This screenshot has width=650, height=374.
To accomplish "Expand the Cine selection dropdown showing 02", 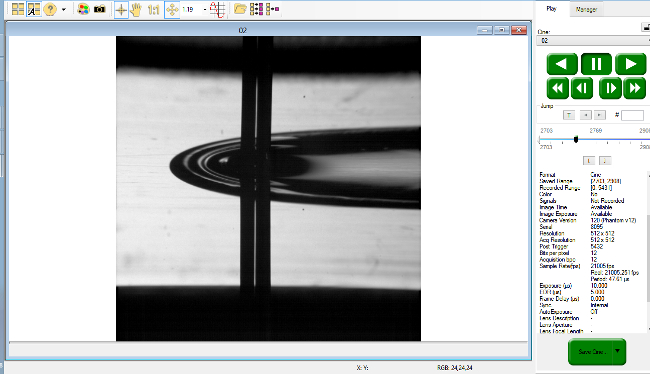I will pos(593,41).
